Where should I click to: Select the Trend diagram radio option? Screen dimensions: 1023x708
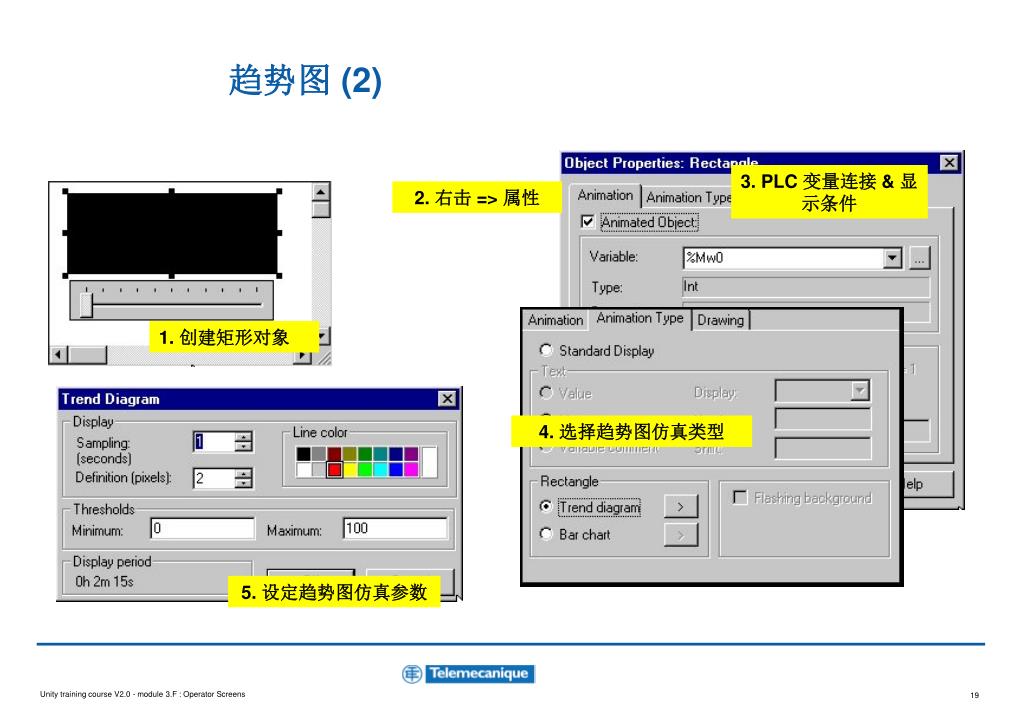coord(546,506)
